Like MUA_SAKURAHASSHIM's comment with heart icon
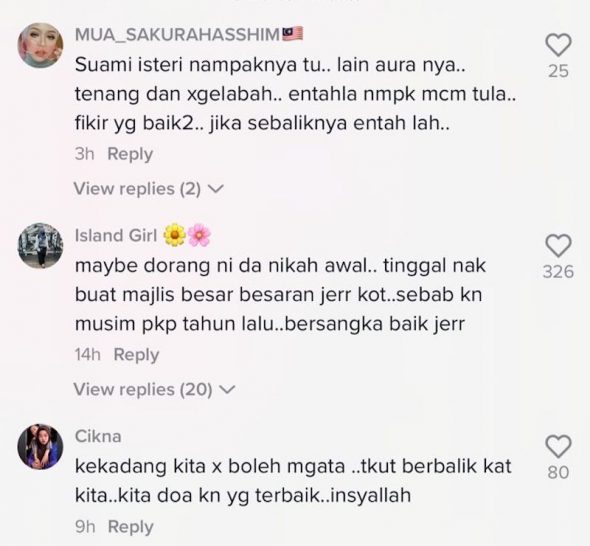Viewport: 590px width, 546px height. tap(558, 45)
